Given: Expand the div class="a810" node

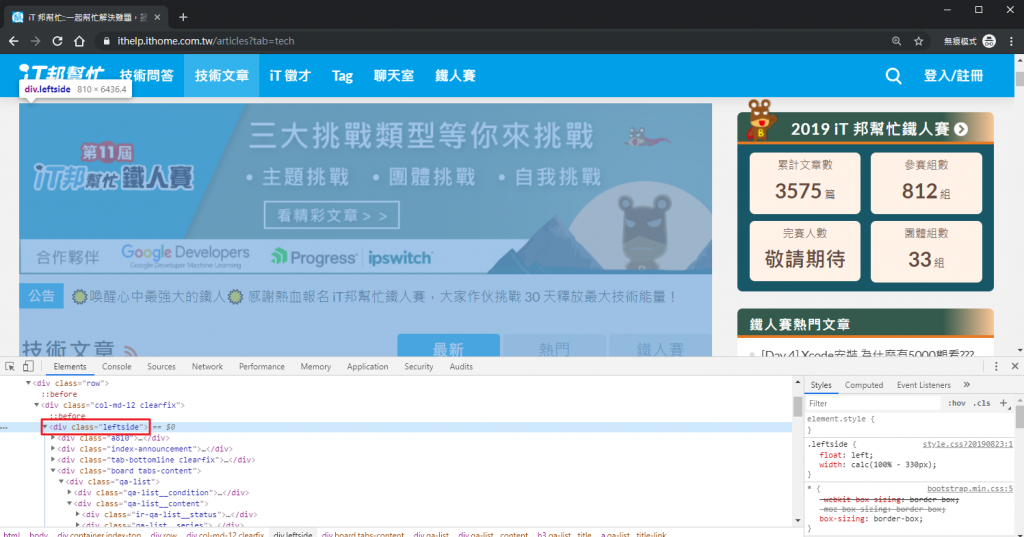Looking at the screenshot, I should 53,438.
